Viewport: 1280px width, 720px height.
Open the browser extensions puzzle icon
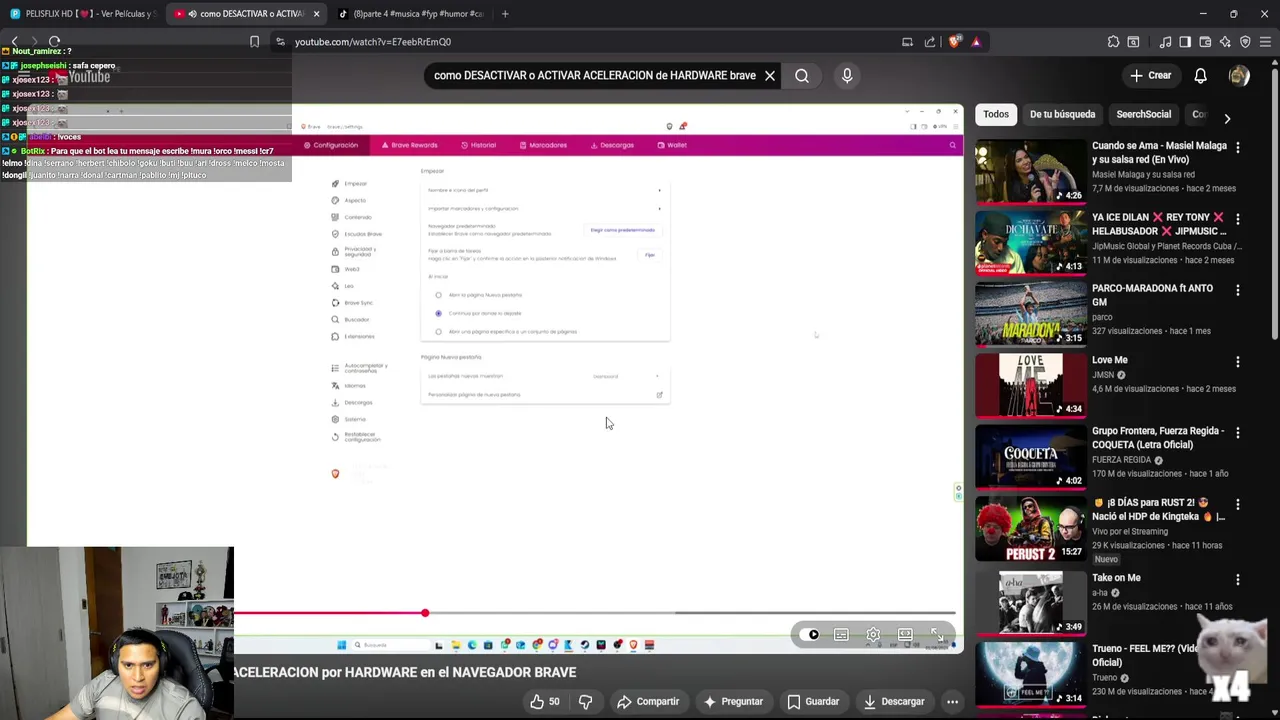pyautogui.click(x=1113, y=42)
